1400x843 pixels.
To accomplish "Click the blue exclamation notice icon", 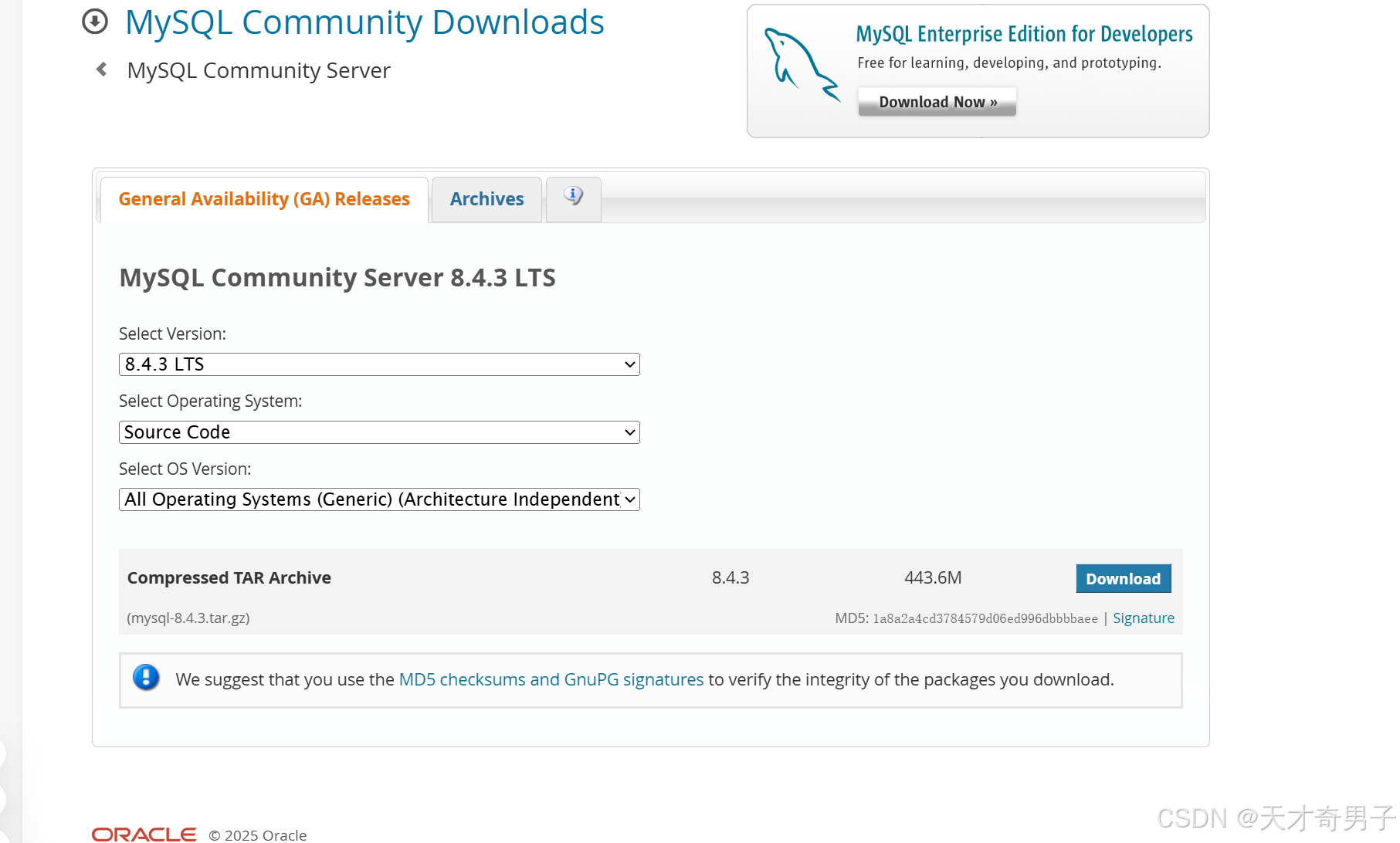I will (146, 678).
